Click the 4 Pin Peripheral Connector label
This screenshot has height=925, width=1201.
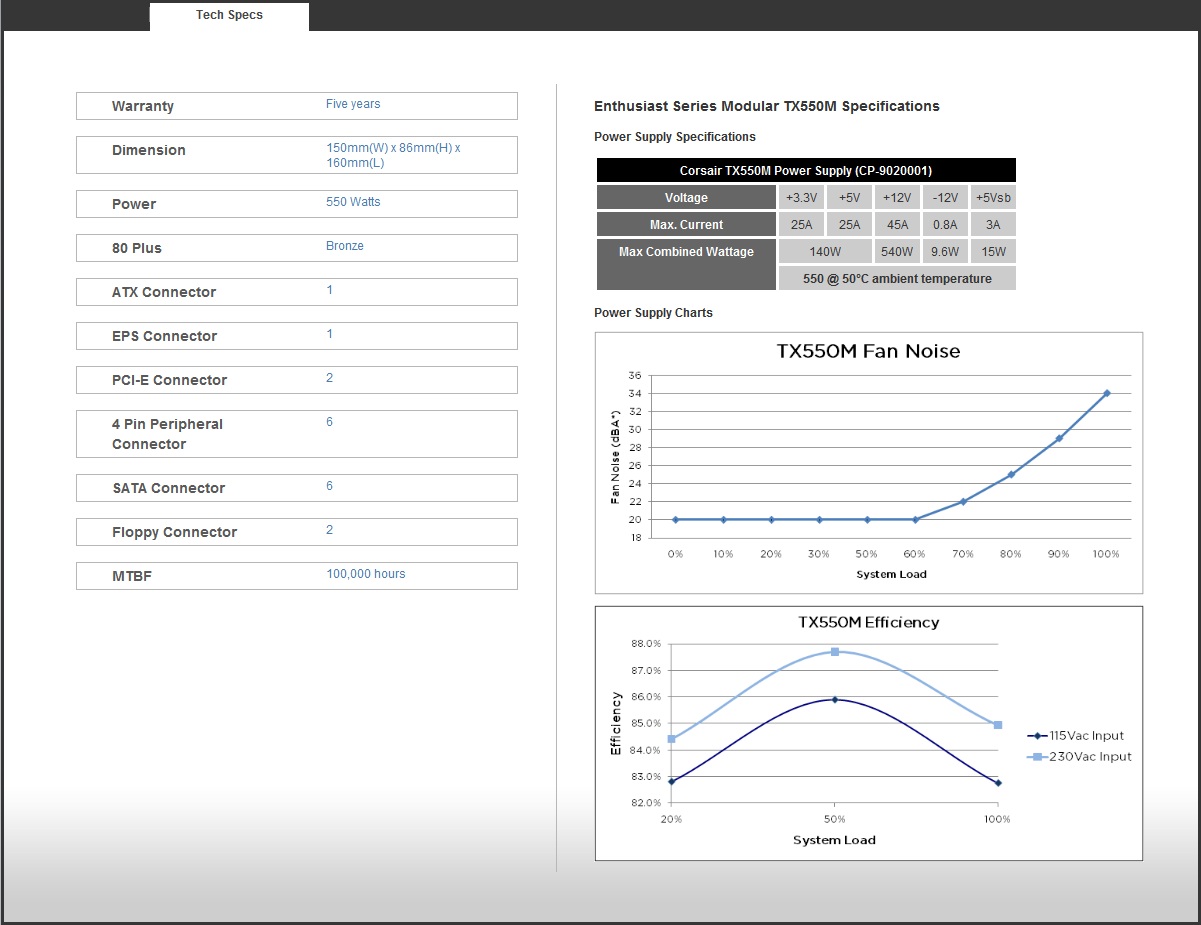168,434
